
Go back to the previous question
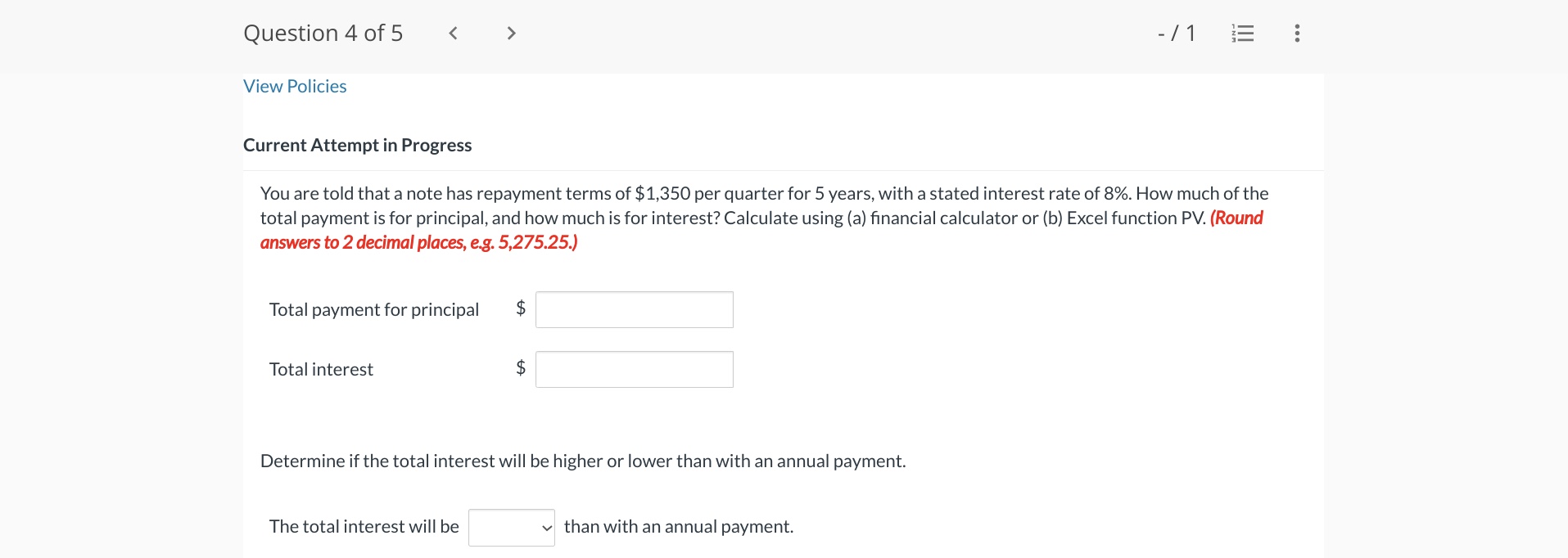[452, 33]
